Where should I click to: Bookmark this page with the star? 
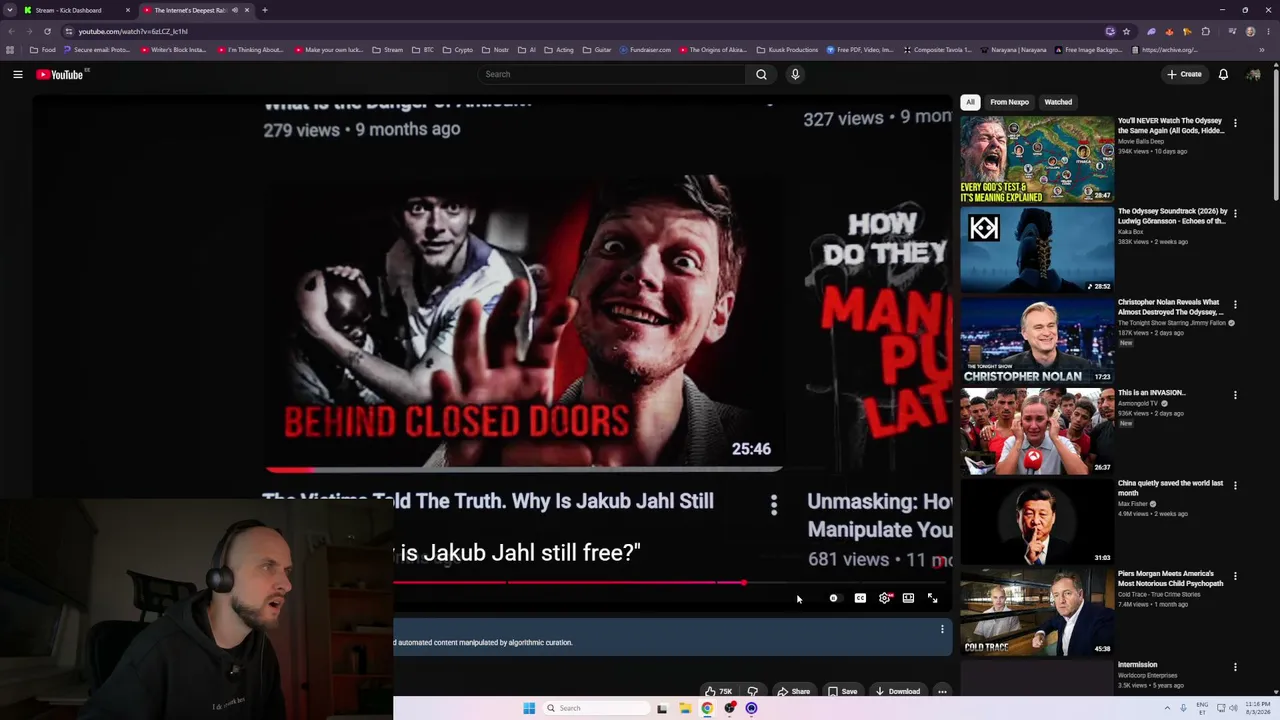coord(1126,31)
